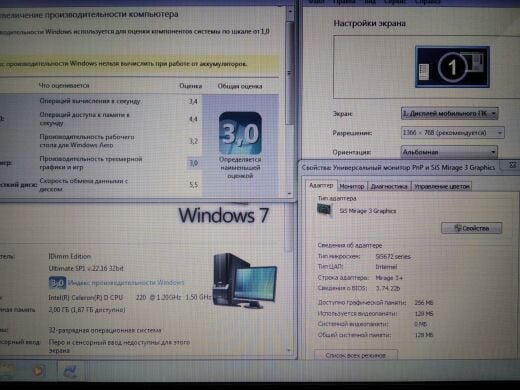Click the Список всех режимов button
The width and height of the screenshot is (520, 390).
tap(356, 355)
